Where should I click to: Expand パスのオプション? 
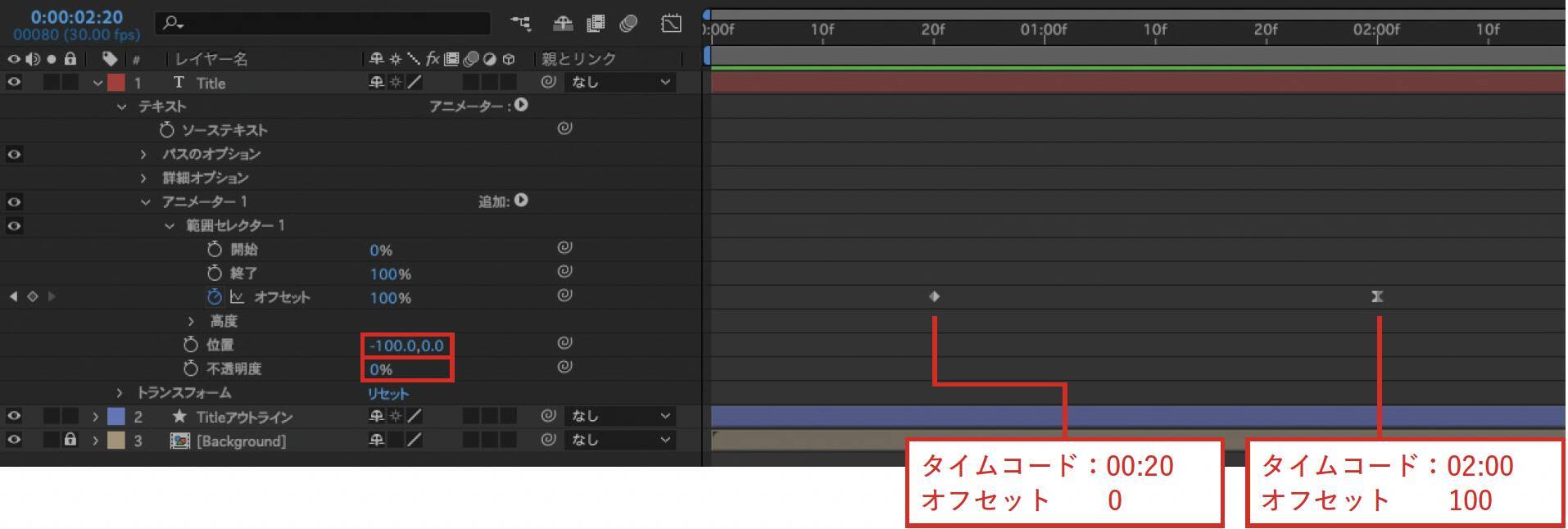tap(143, 154)
